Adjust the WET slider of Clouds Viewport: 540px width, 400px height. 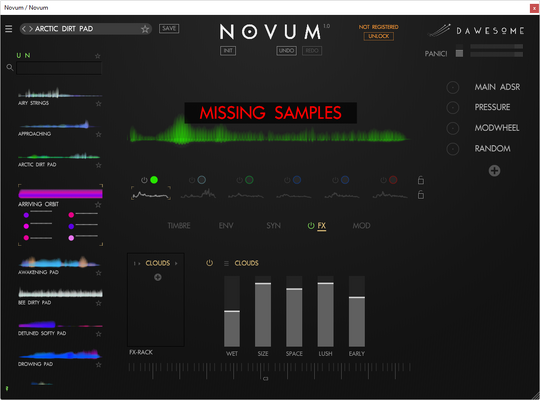pos(232,311)
